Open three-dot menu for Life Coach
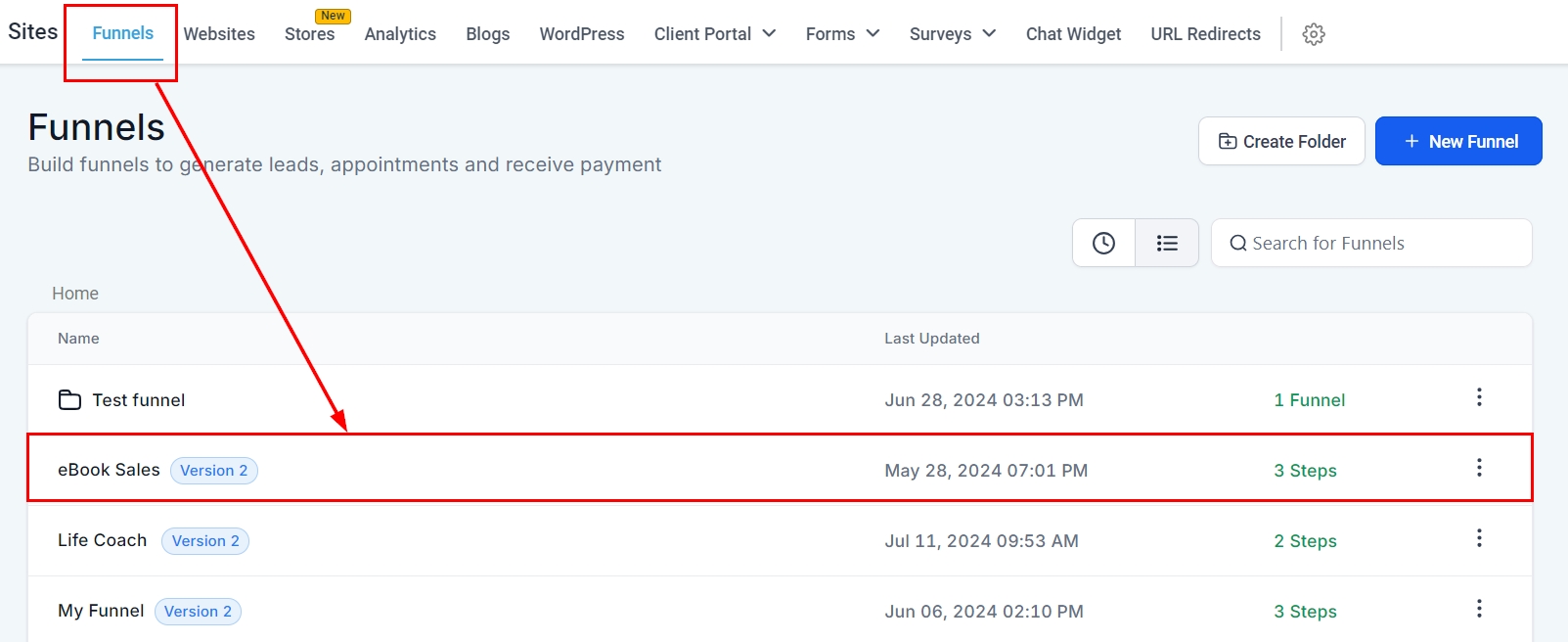This screenshot has height=642, width=1568. pyautogui.click(x=1479, y=538)
